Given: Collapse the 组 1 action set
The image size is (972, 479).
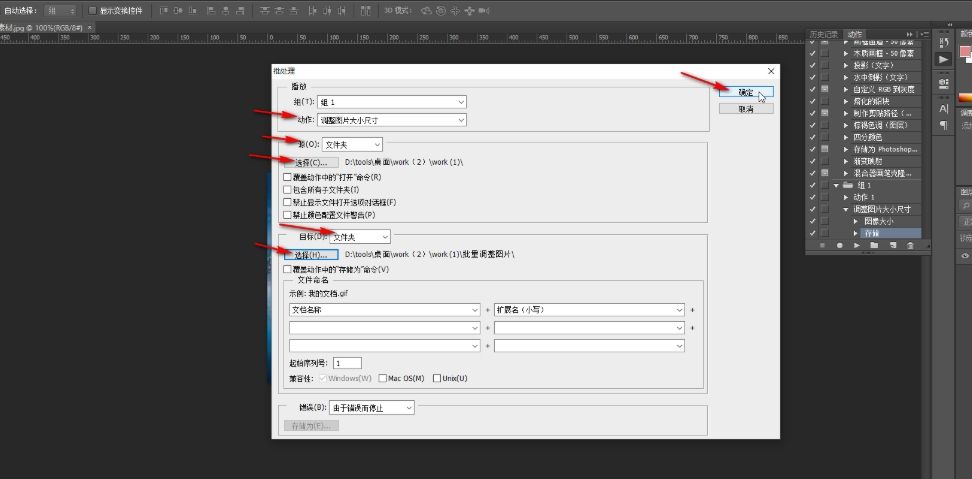Looking at the screenshot, I should (x=836, y=185).
